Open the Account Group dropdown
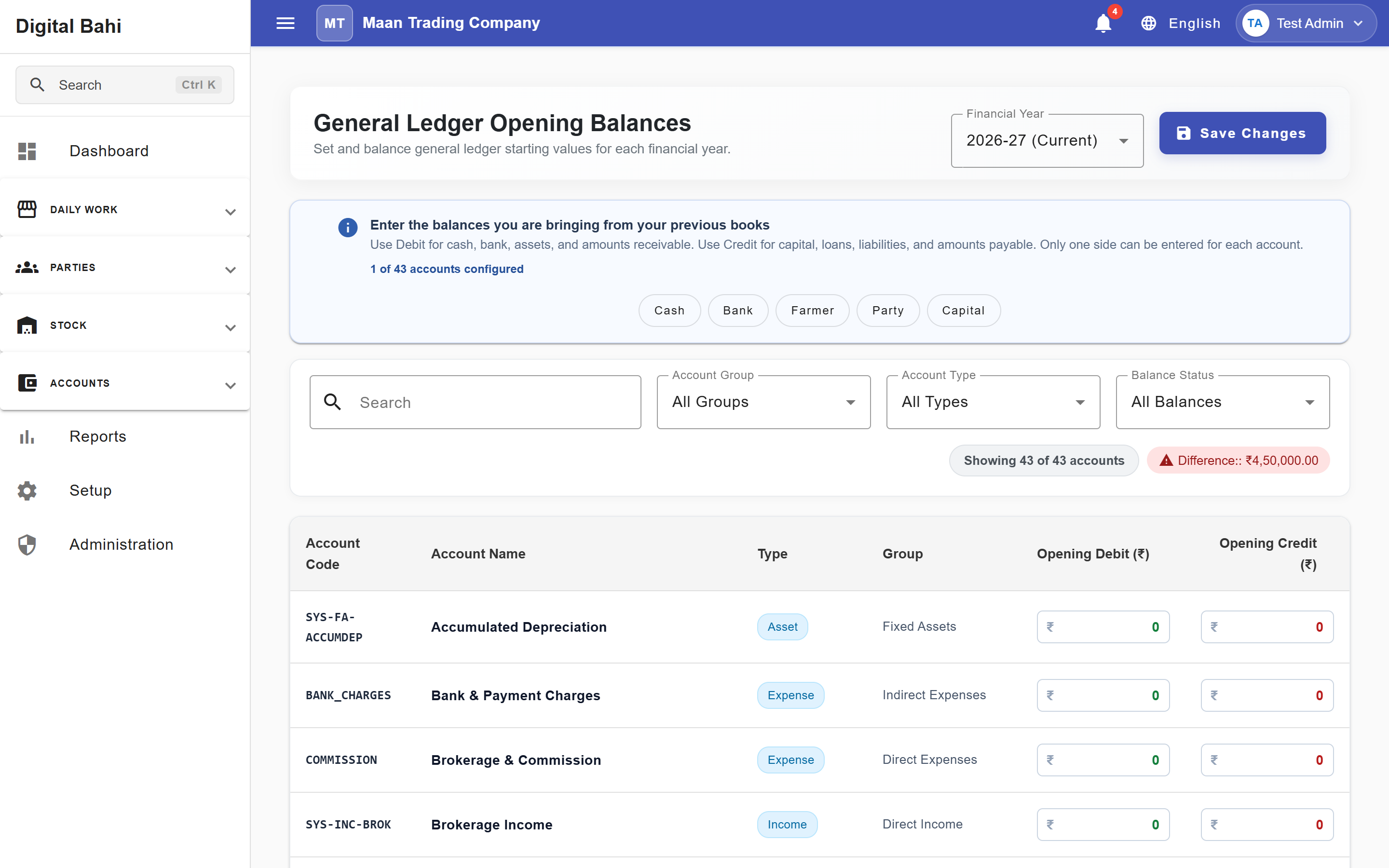The height and width of the screenshot is (868, 1389). click(x=763, y=402)
